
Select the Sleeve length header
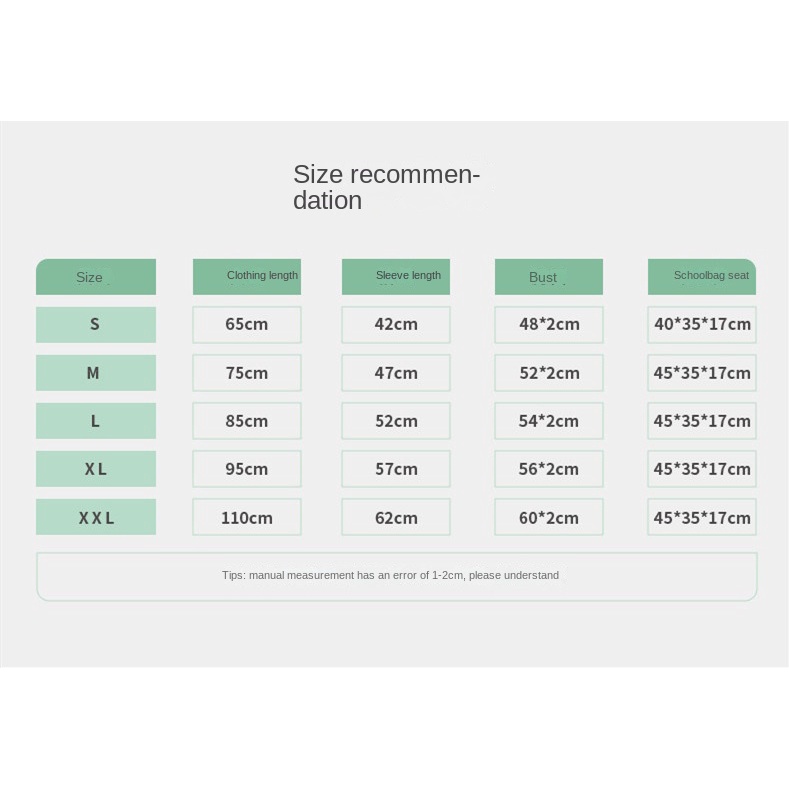click(396, 276)
